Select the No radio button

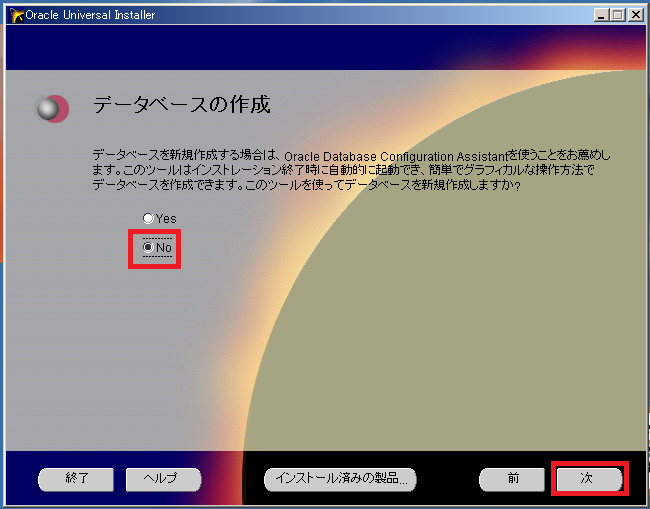tap(148, 247)
